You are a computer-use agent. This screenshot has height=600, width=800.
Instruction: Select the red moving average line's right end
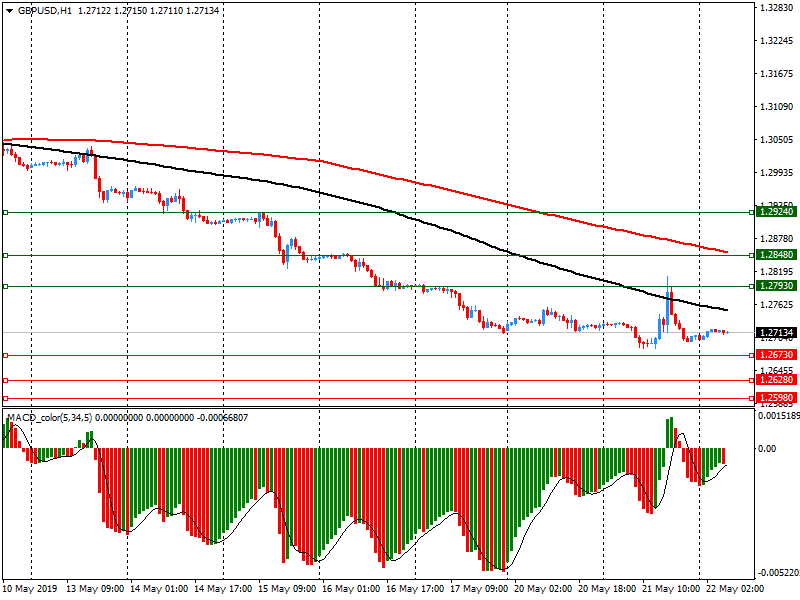point(725,252)
